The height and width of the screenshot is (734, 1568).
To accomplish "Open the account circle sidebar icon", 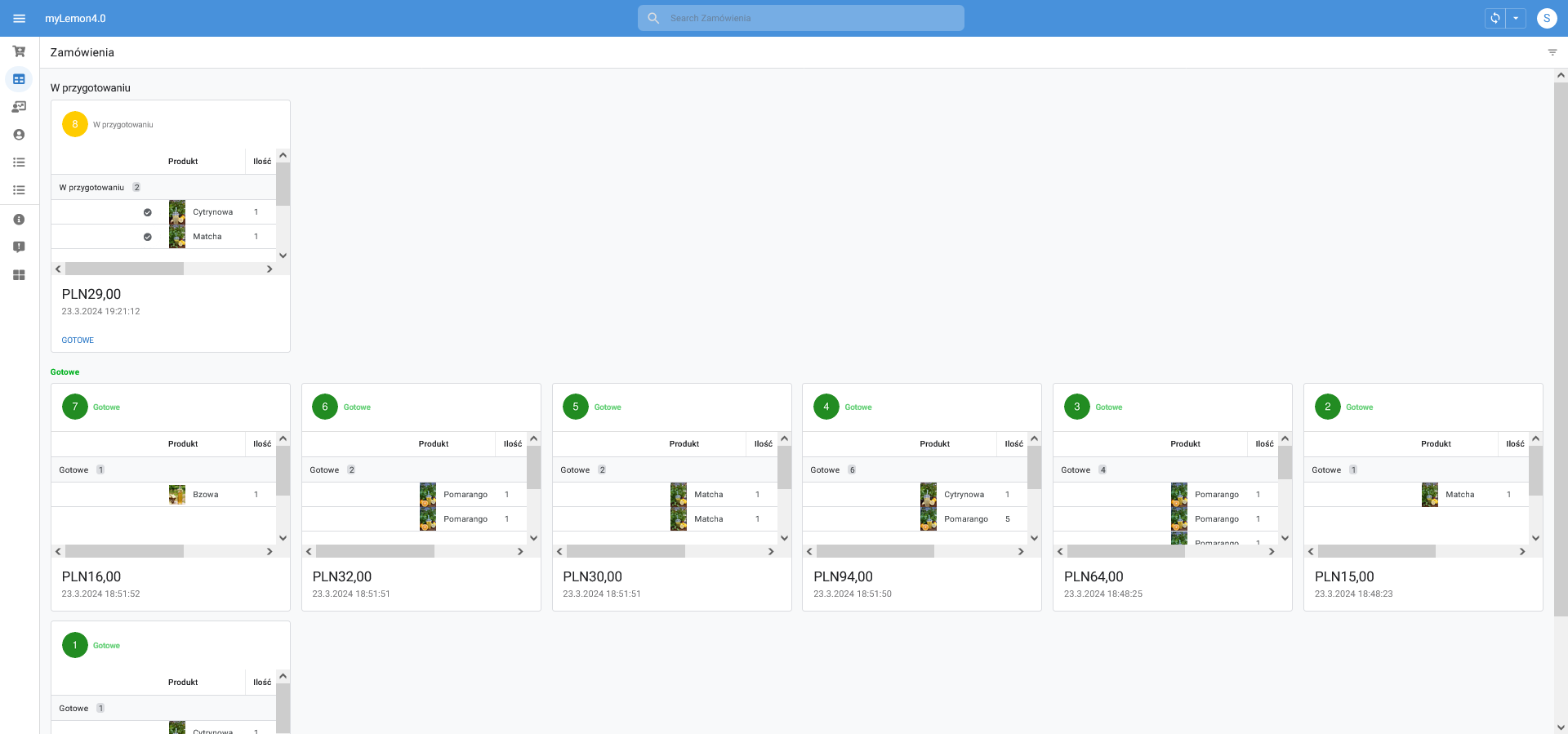I will pos(19,135).
